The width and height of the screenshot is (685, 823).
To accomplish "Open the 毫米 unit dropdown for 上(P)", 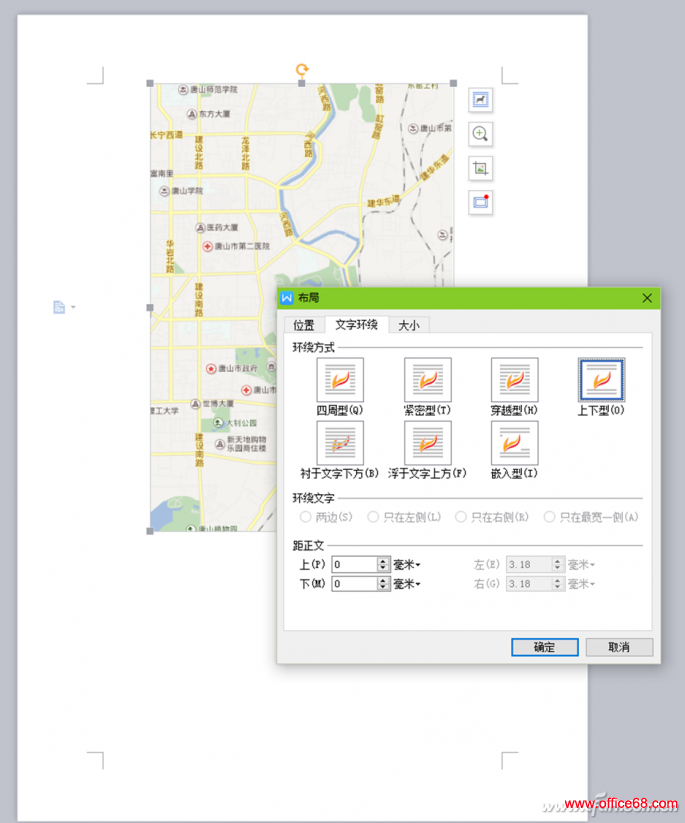I will coord(407,565).
